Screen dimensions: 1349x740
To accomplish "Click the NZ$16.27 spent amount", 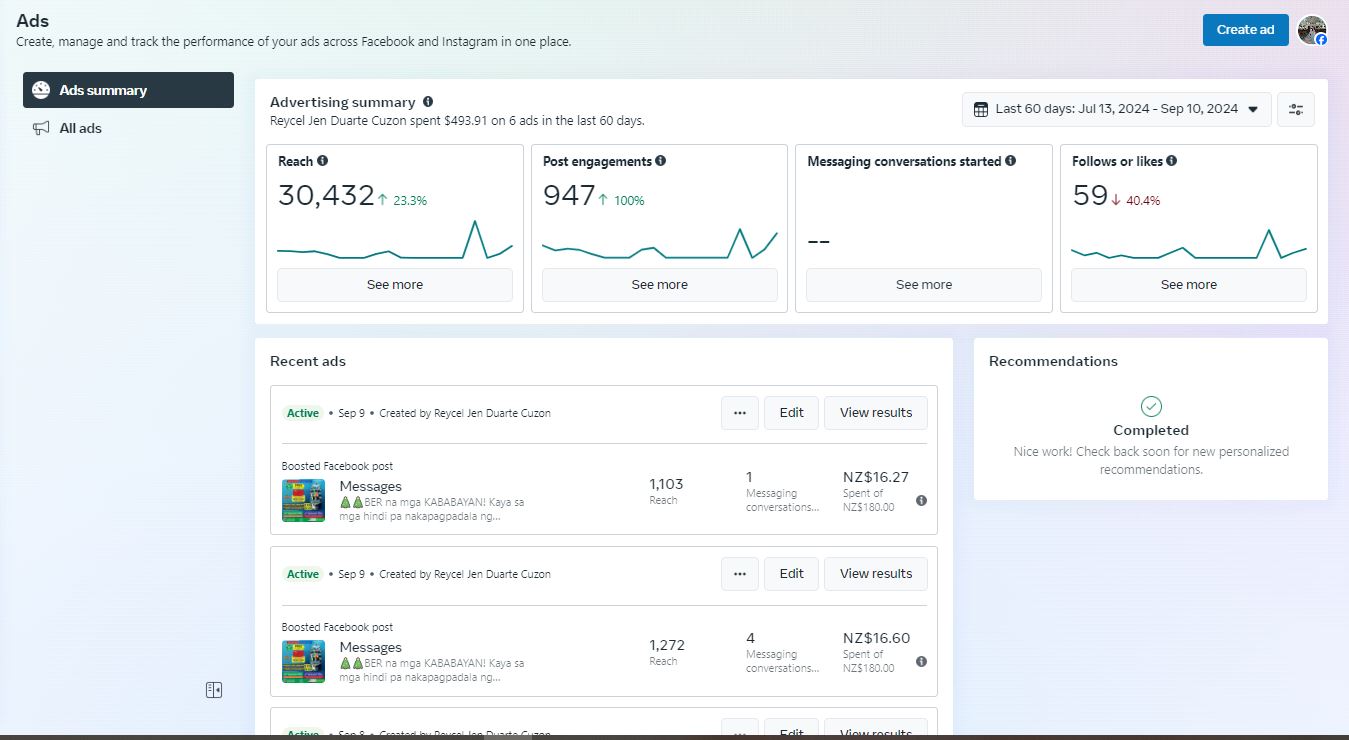I will click(x=876, y=477).
